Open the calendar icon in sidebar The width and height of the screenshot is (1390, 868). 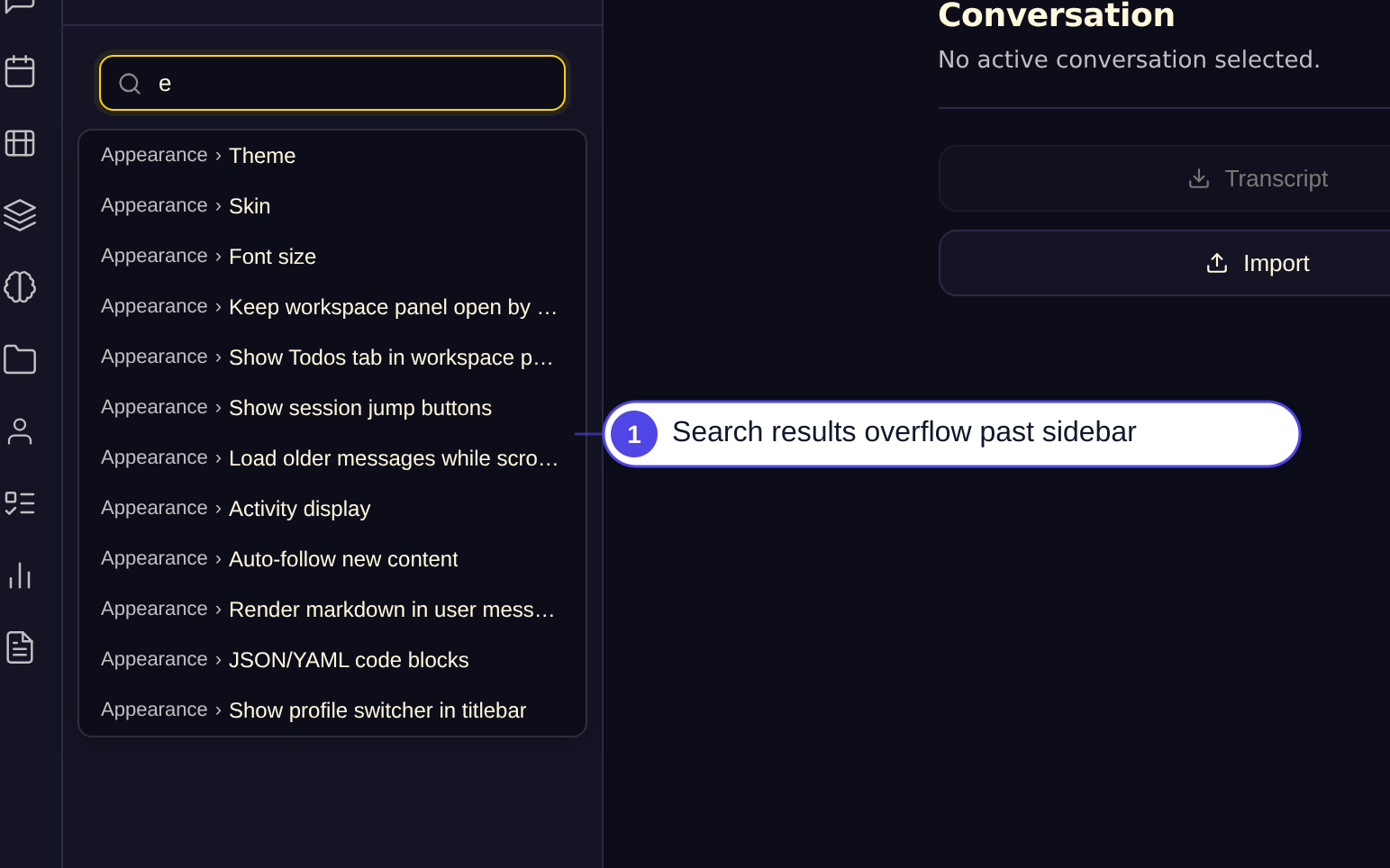click(20, 71)
